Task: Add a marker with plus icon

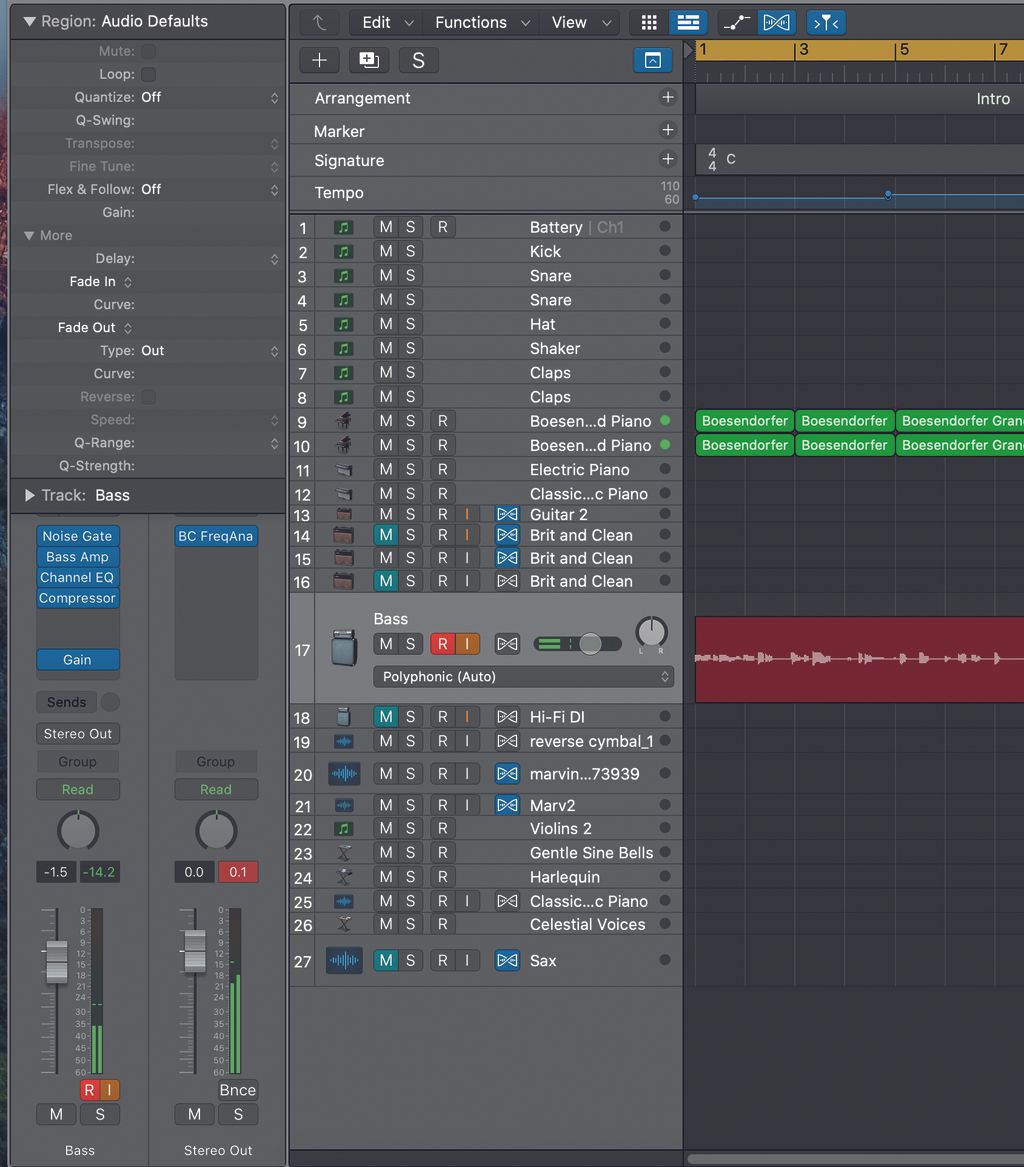Action: [x=668, y=130]
